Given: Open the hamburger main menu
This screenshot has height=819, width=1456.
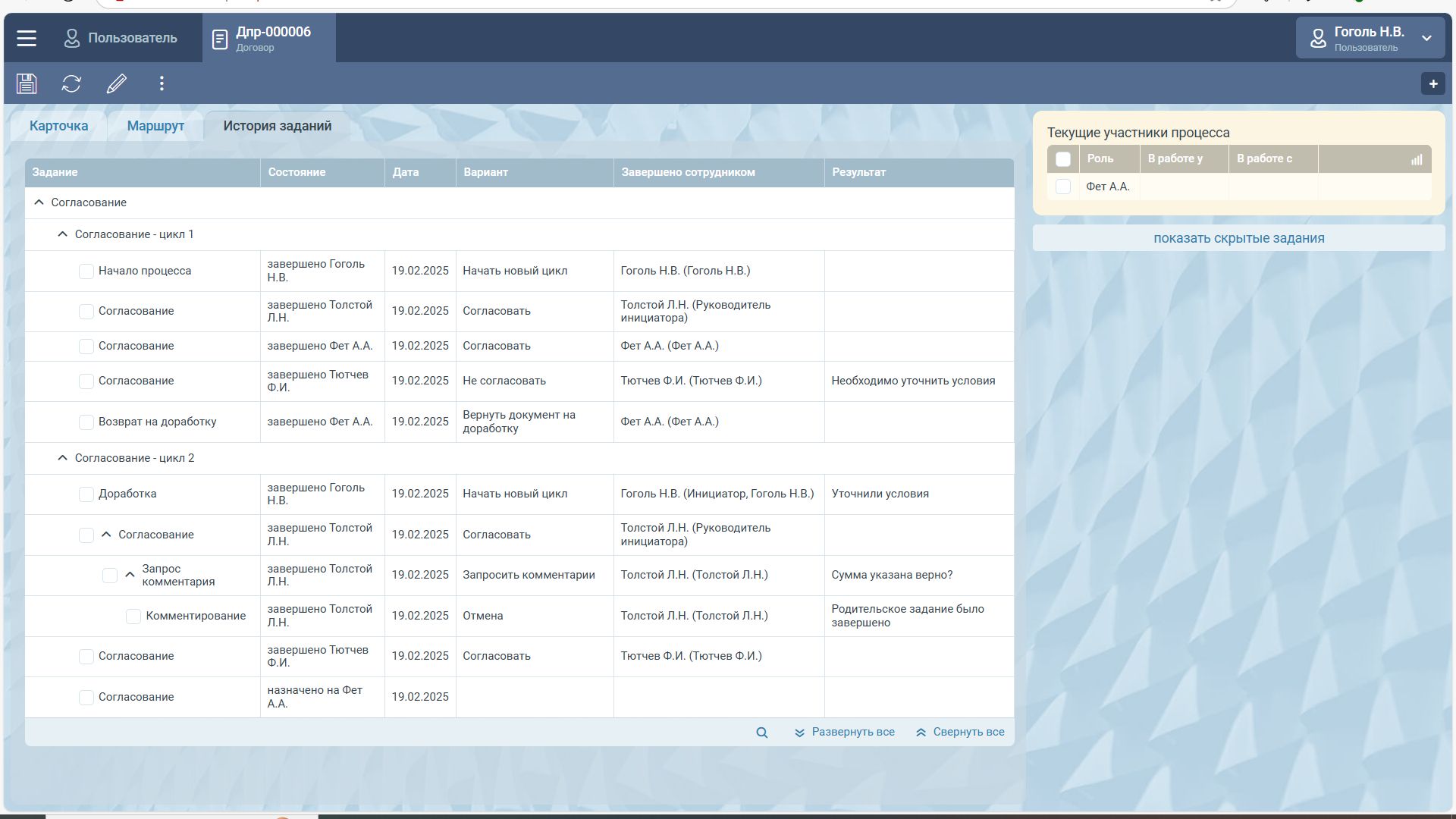Looking at the screenshot, I should 27,38.
